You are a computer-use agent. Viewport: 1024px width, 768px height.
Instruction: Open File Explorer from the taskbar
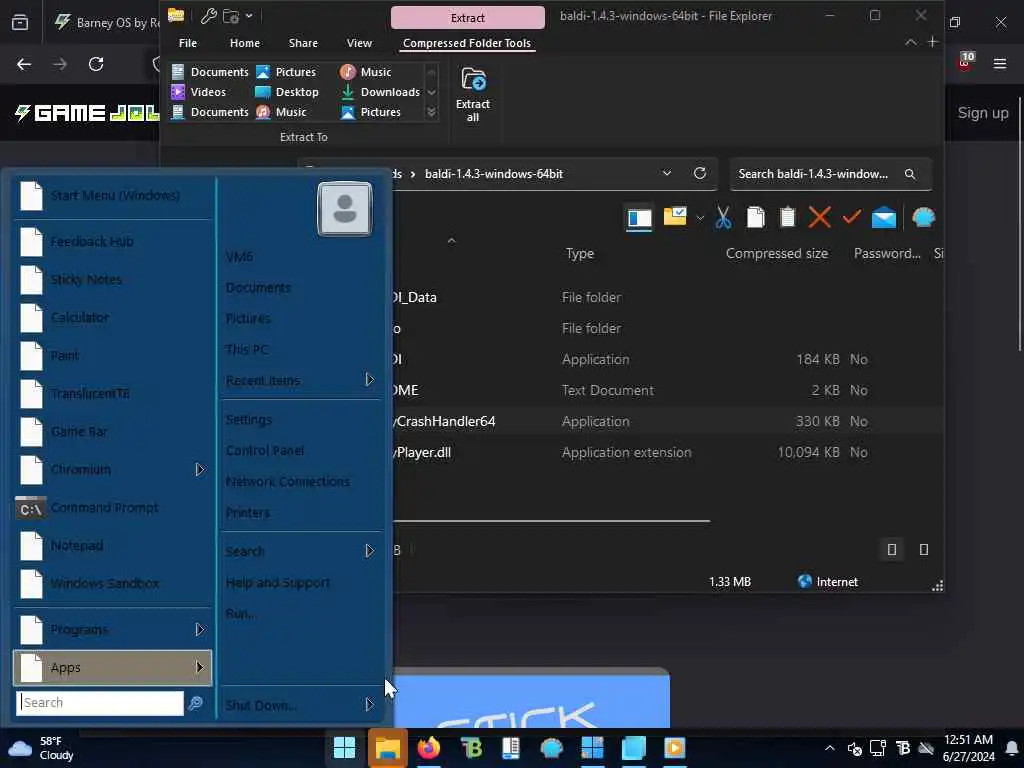(387, 748)
